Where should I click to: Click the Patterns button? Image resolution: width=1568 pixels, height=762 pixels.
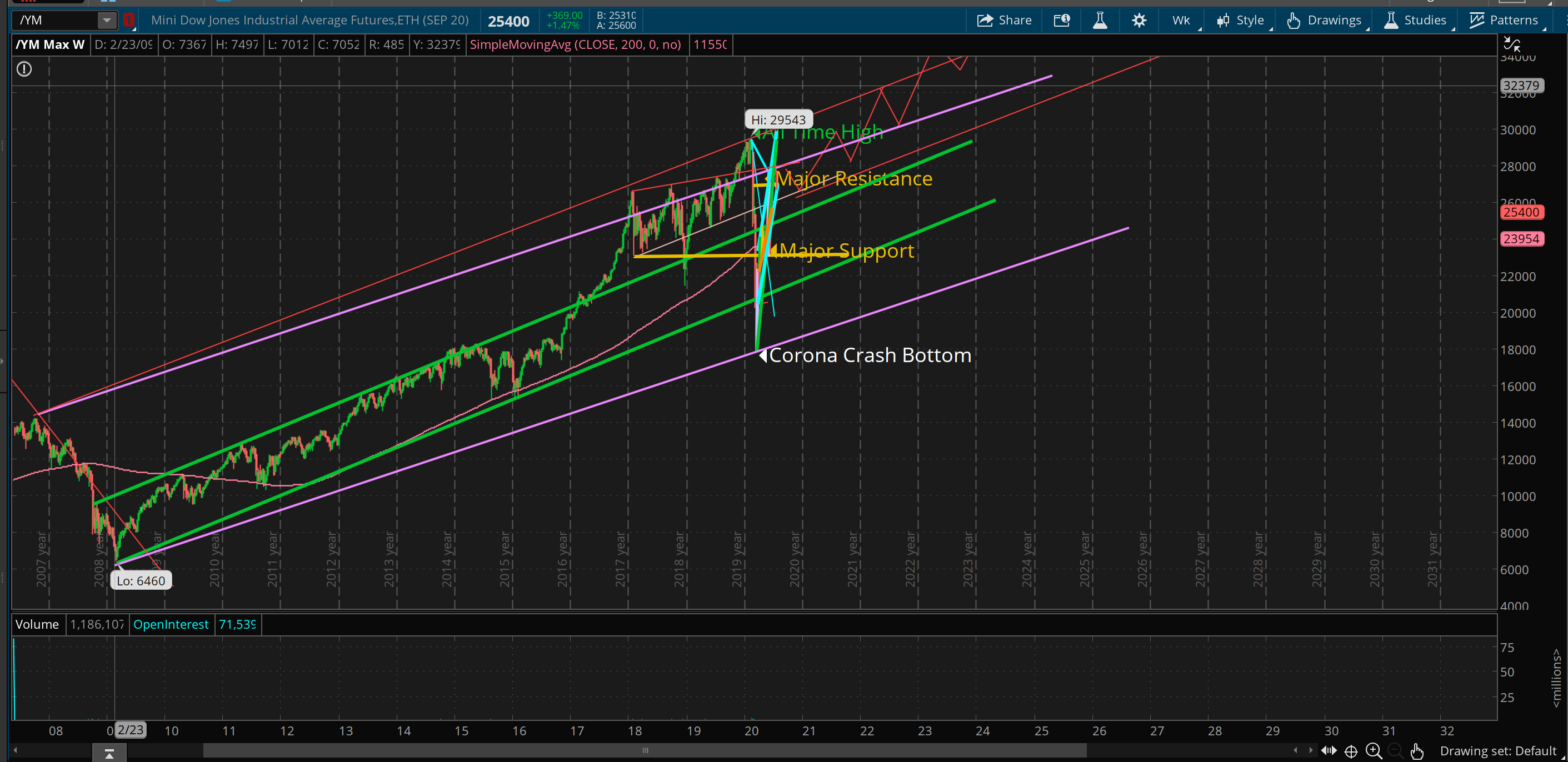click(1505, 20)
